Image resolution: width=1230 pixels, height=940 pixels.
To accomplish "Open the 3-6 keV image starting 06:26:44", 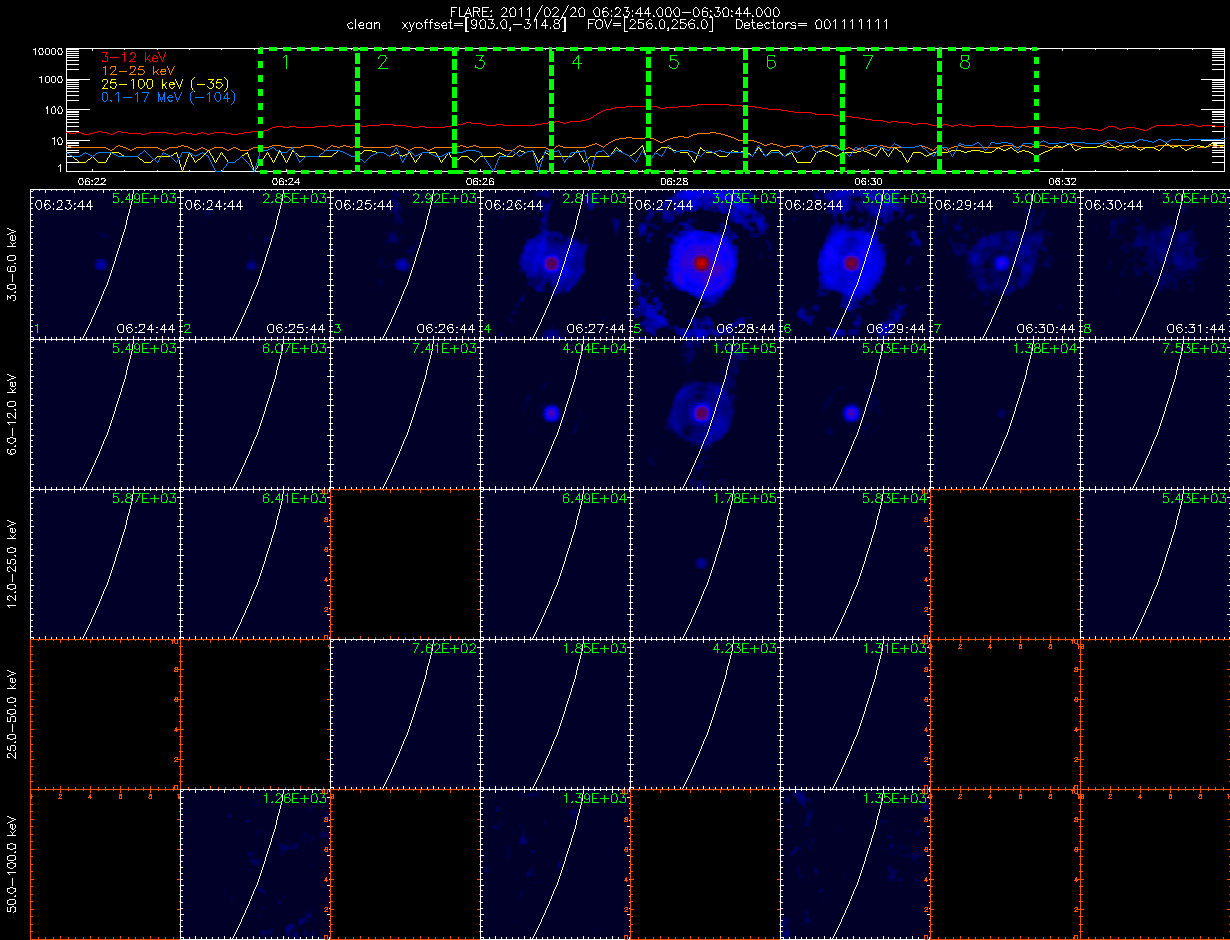I will tap(555, 263).
